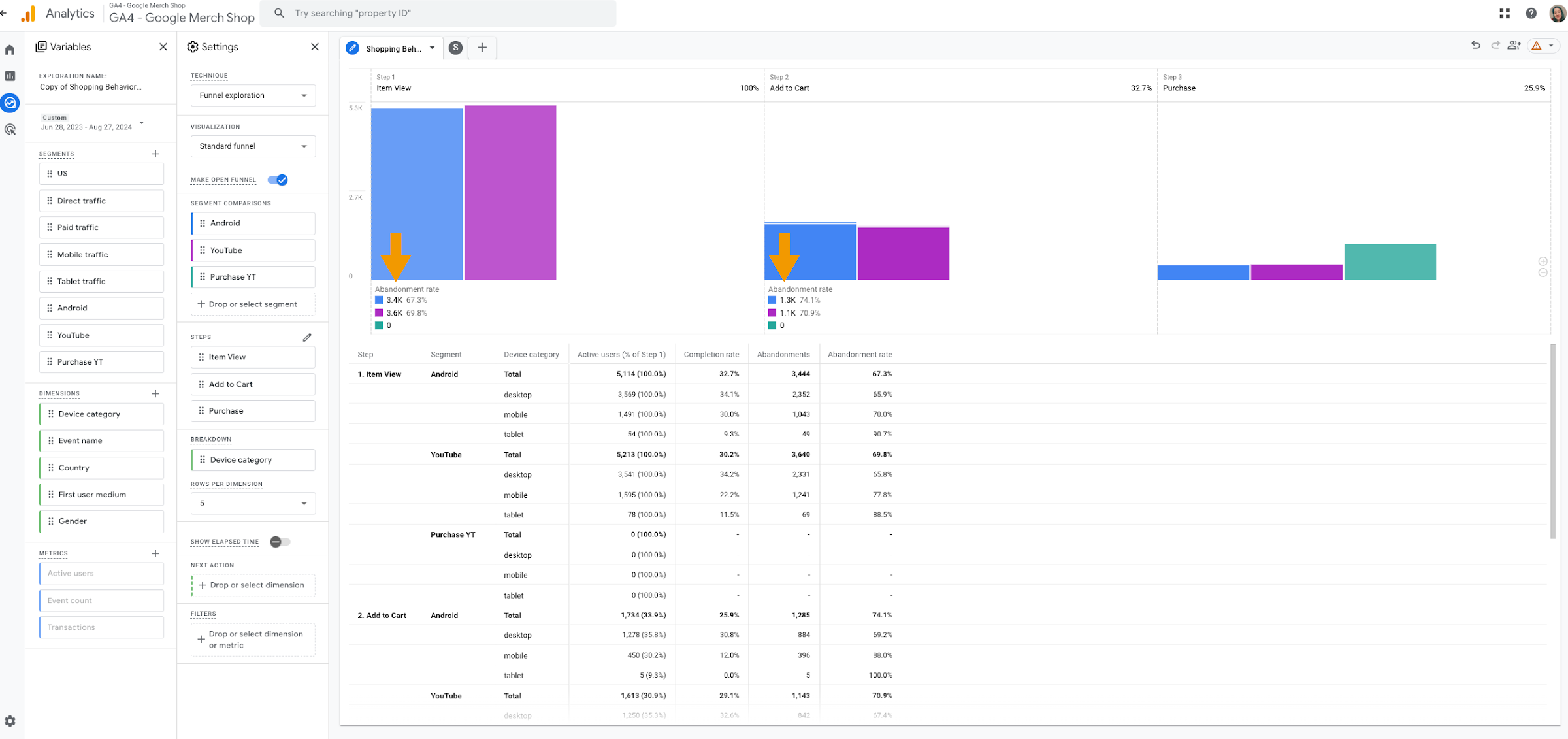Share the exploration with users
This screenshot has width=1568, height=739.
click(x=1514, y=45)
